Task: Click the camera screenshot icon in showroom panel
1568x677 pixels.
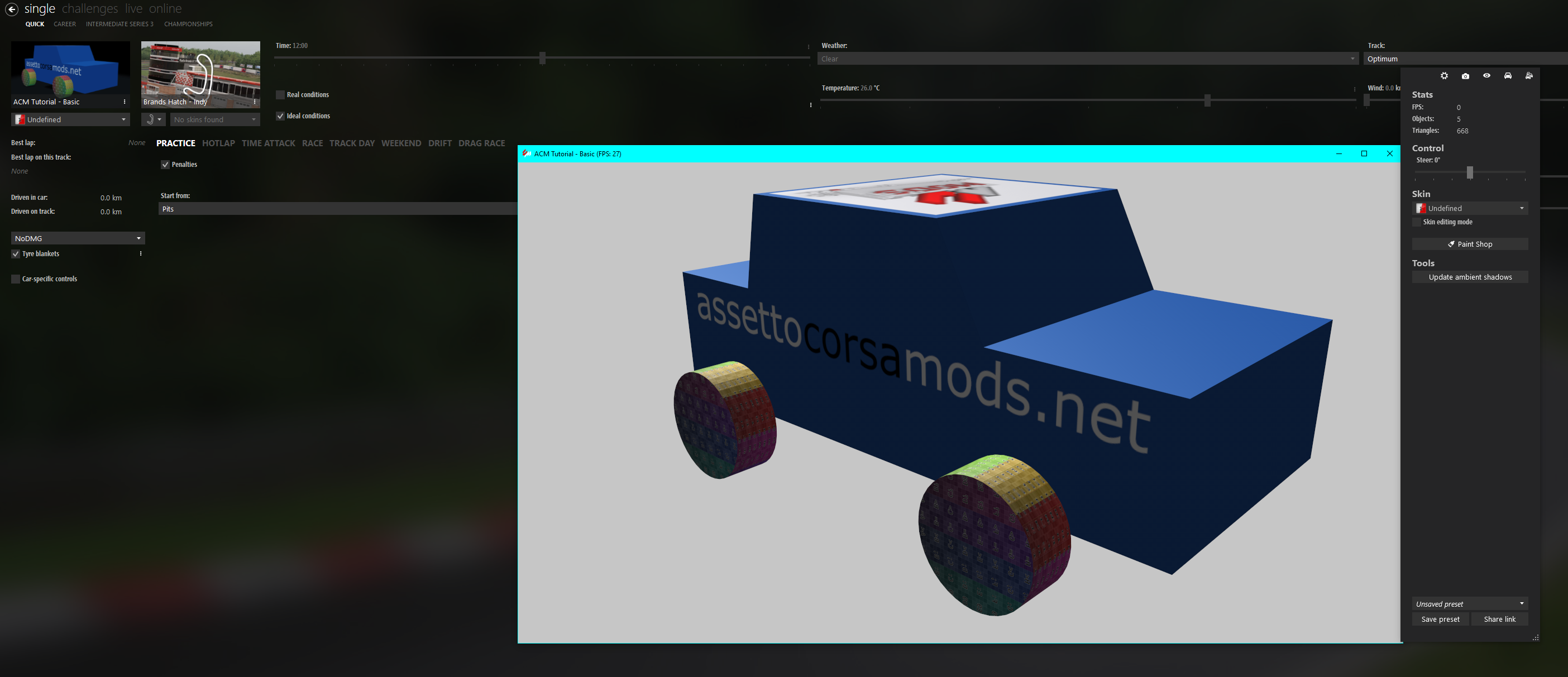Action: click(1465, 75)
